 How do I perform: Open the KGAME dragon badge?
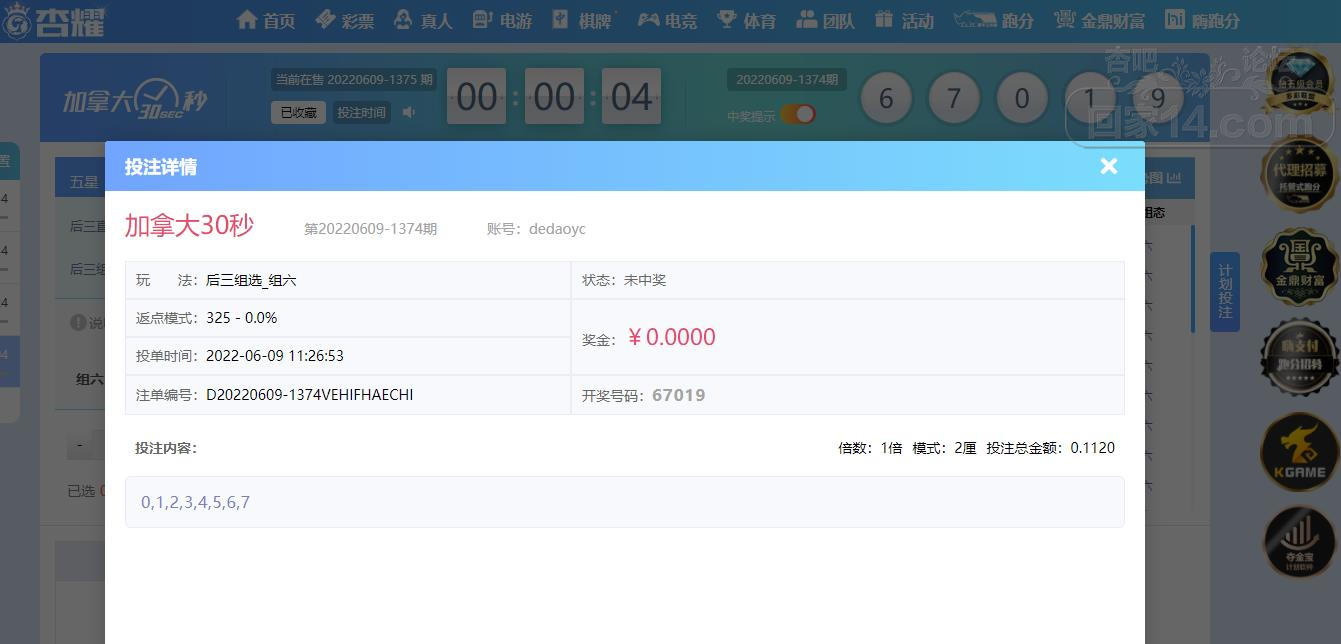pyautogui.click(x=1299, y=453)
